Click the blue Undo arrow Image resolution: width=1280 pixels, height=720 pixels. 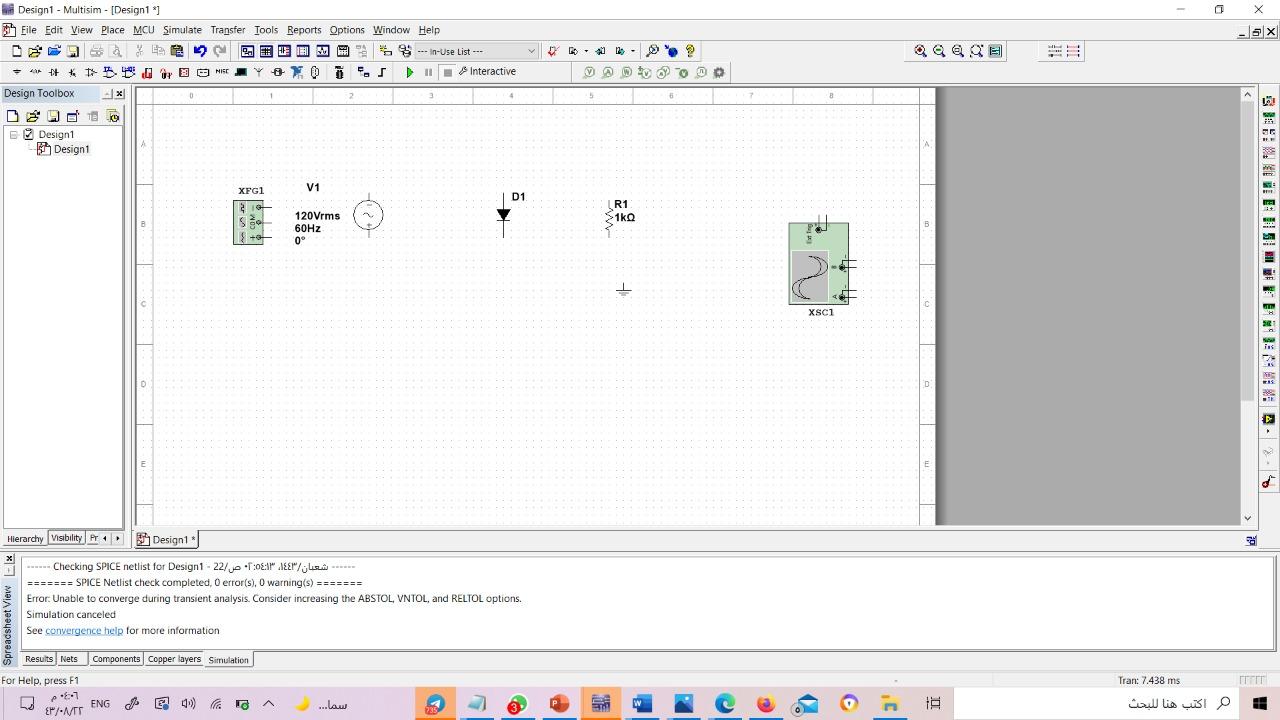click(200, 51)
